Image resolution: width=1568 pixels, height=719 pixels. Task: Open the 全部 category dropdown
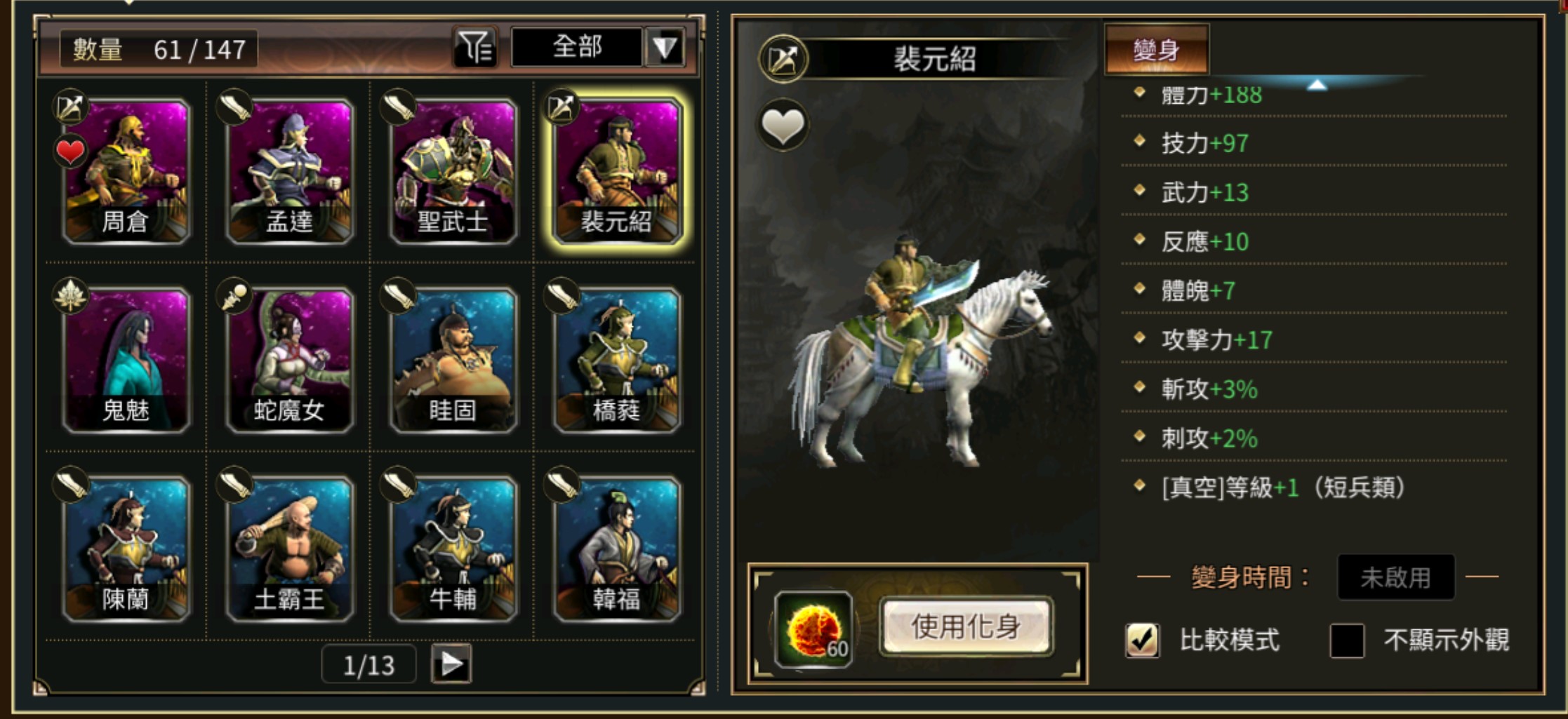(x=577, y=47)
